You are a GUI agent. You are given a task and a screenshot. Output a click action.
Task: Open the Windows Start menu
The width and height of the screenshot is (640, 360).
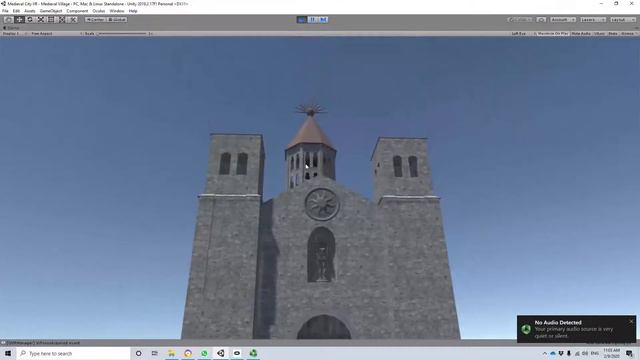(8, 353)
